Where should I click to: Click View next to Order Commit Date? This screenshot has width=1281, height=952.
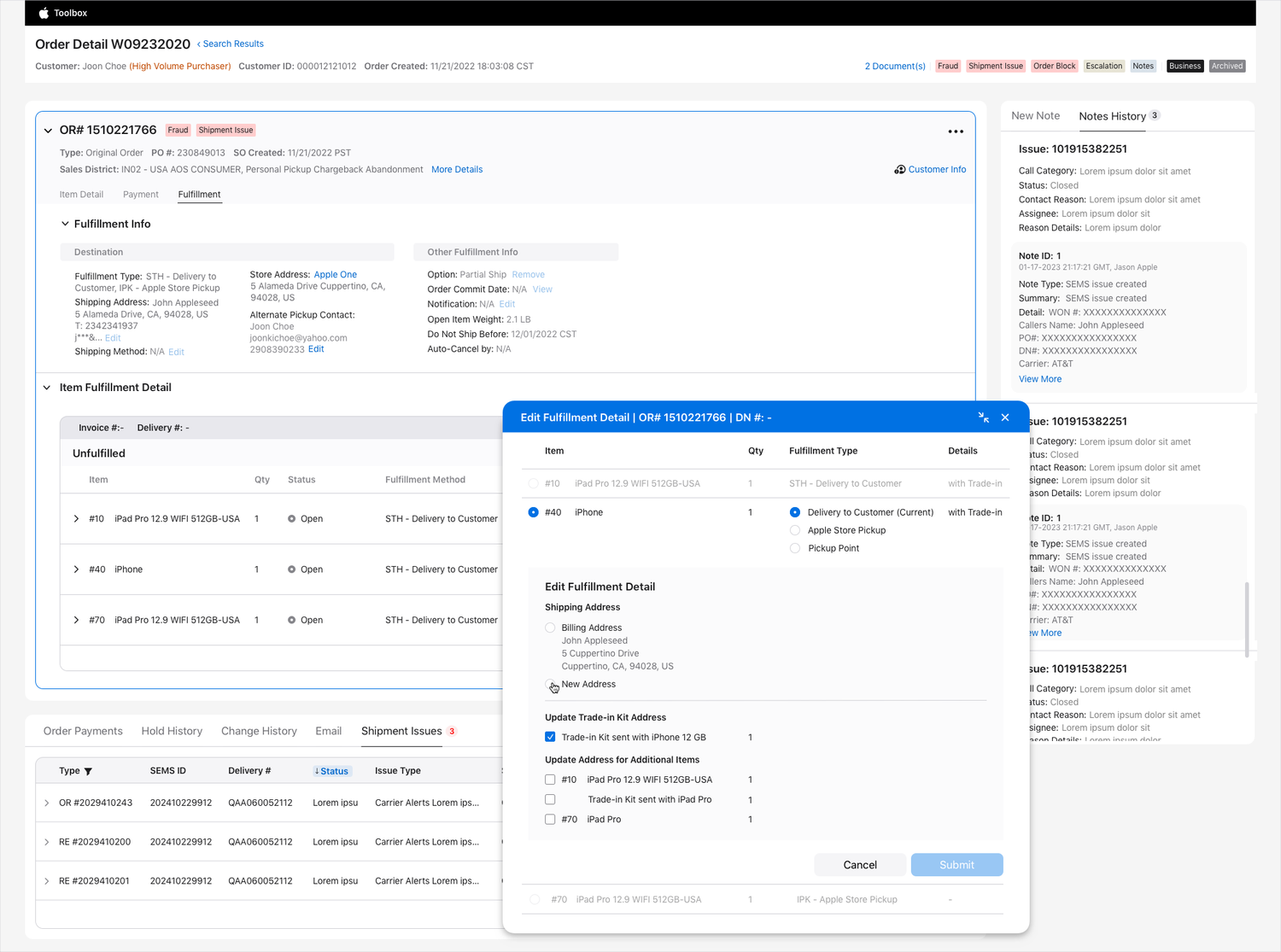[x=542, y=289]
